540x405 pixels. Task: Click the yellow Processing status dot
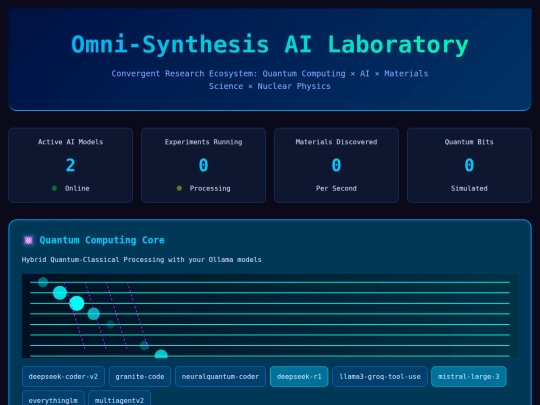point(179,188)
